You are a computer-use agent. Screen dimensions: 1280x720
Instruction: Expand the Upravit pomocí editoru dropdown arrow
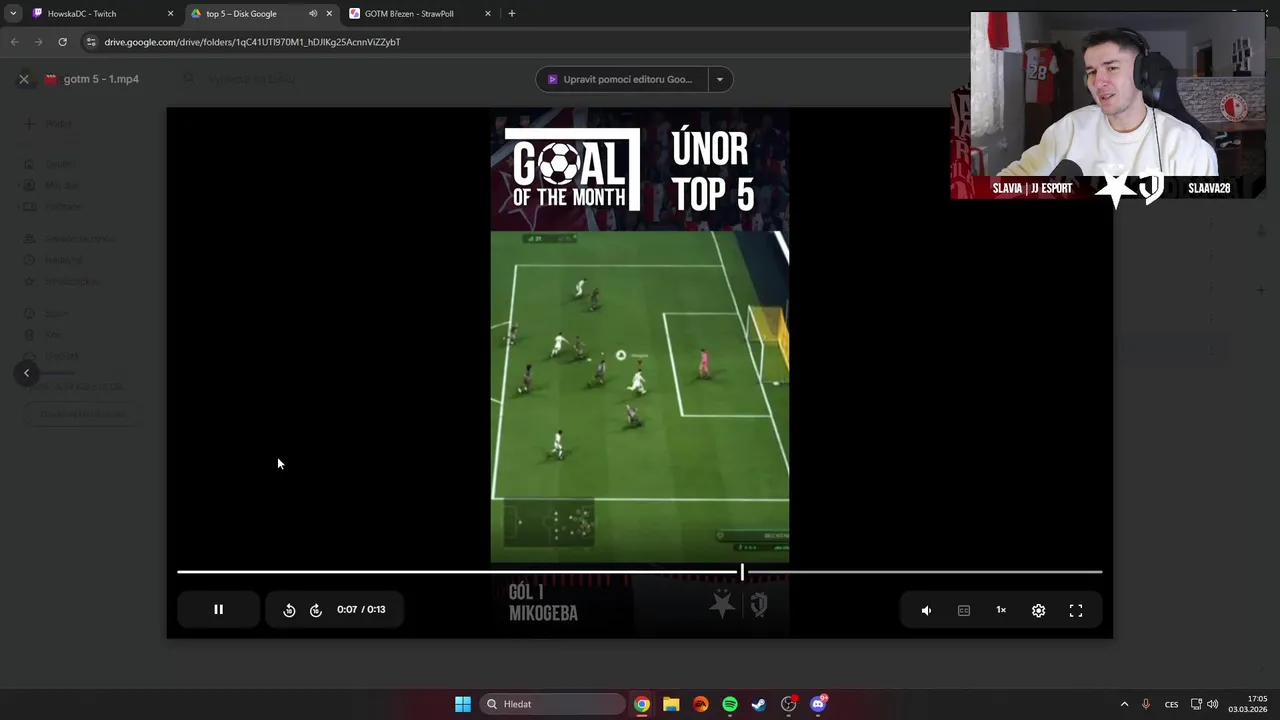click(x=719, y=79)
